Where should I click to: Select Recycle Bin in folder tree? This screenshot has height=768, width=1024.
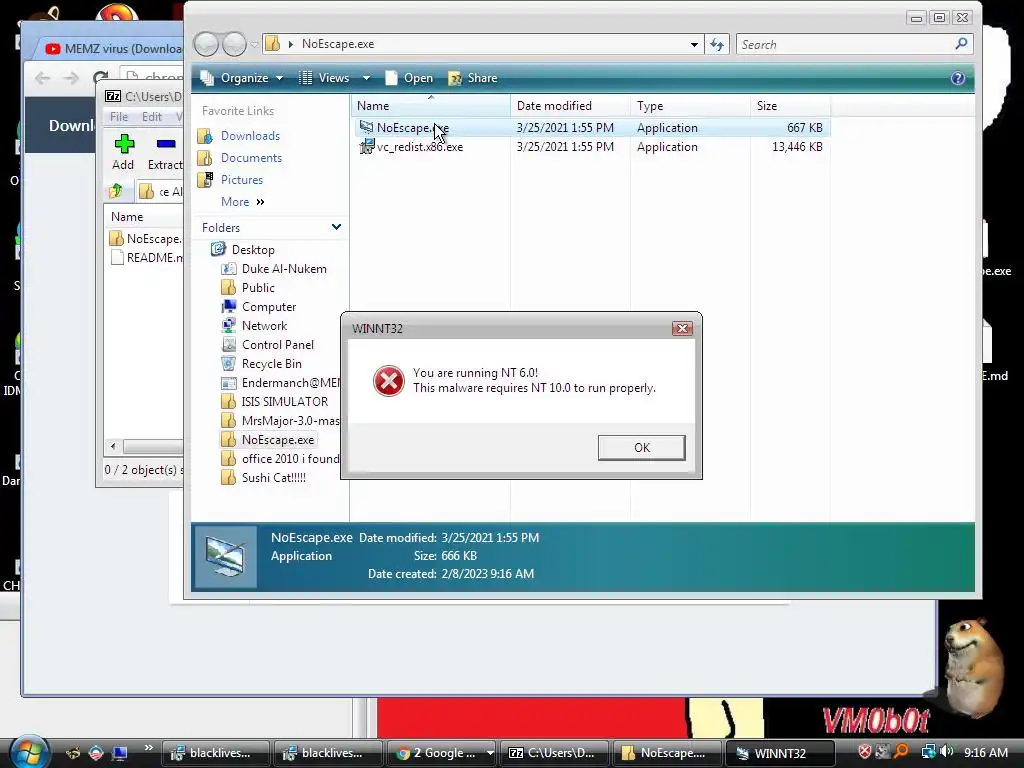271,364
